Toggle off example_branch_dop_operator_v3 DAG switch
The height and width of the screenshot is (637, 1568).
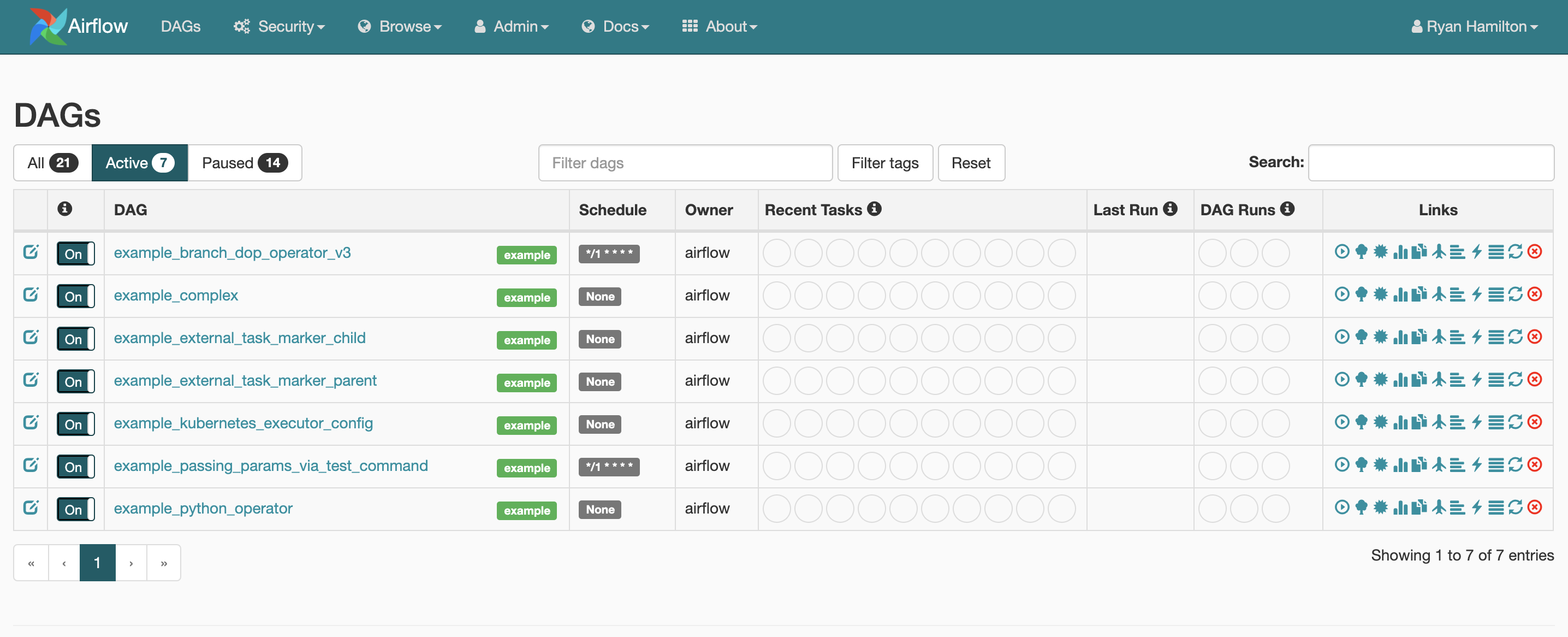75,253
